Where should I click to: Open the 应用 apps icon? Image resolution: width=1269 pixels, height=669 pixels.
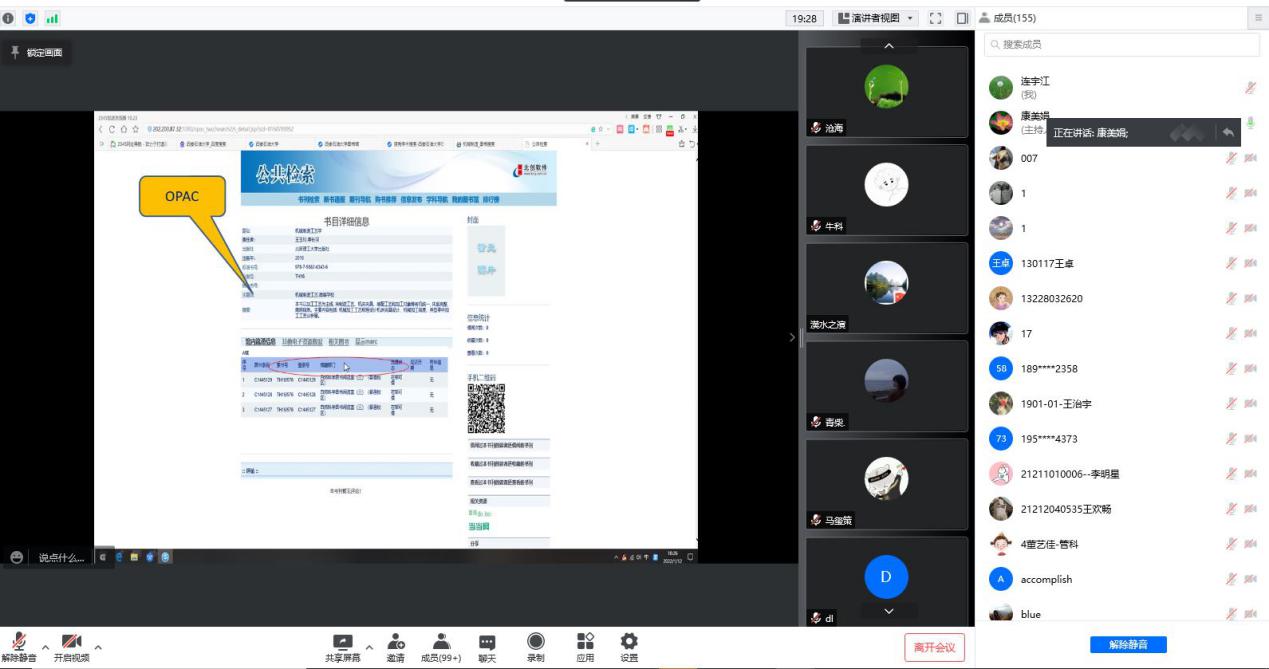pos(585,642)
